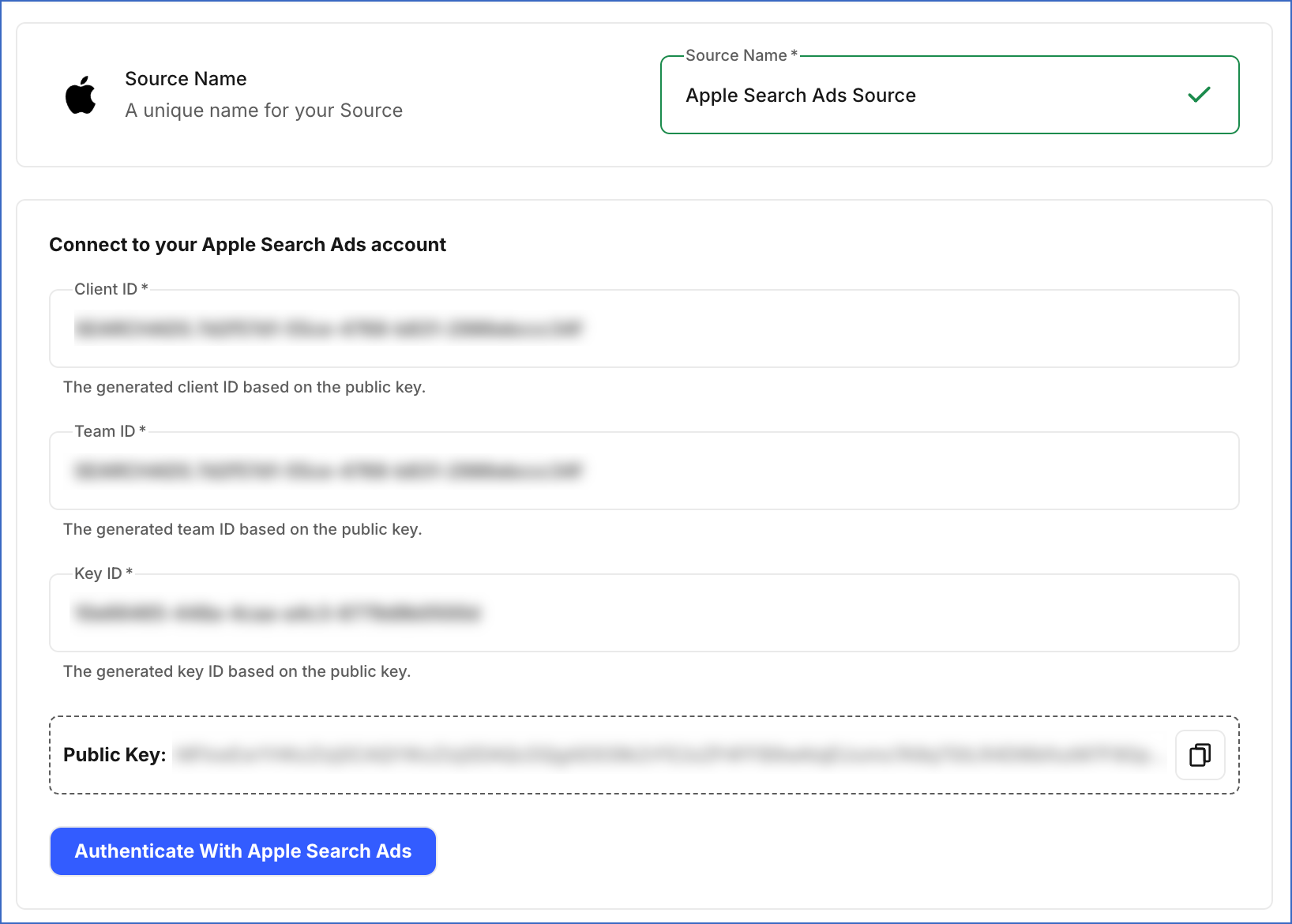The height and width of the screenshot is (924, 1292).
Task: Click Authenticate With Apple Search Ads button
Action: [243, 851]
